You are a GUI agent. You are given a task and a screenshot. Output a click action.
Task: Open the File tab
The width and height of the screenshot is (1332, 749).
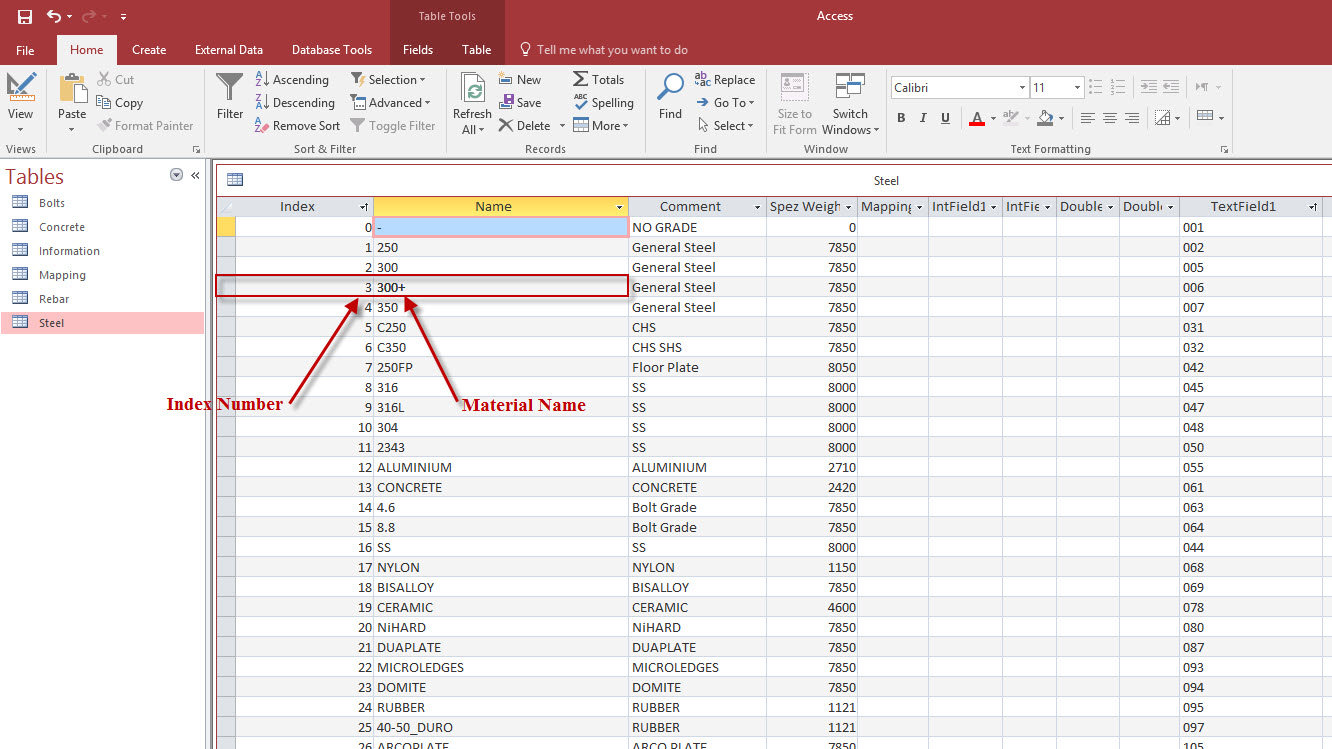pyautogui.click(x=25, y=50)
